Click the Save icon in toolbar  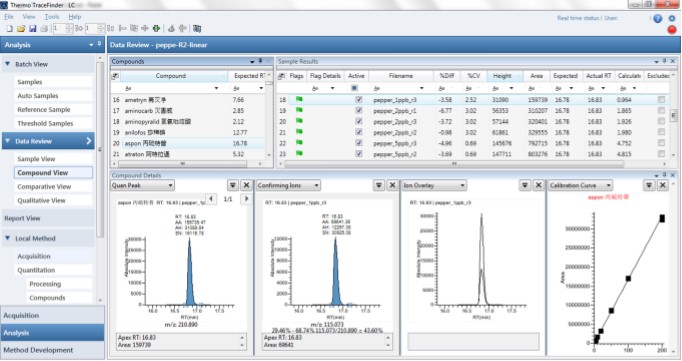[x=33, y=29]
